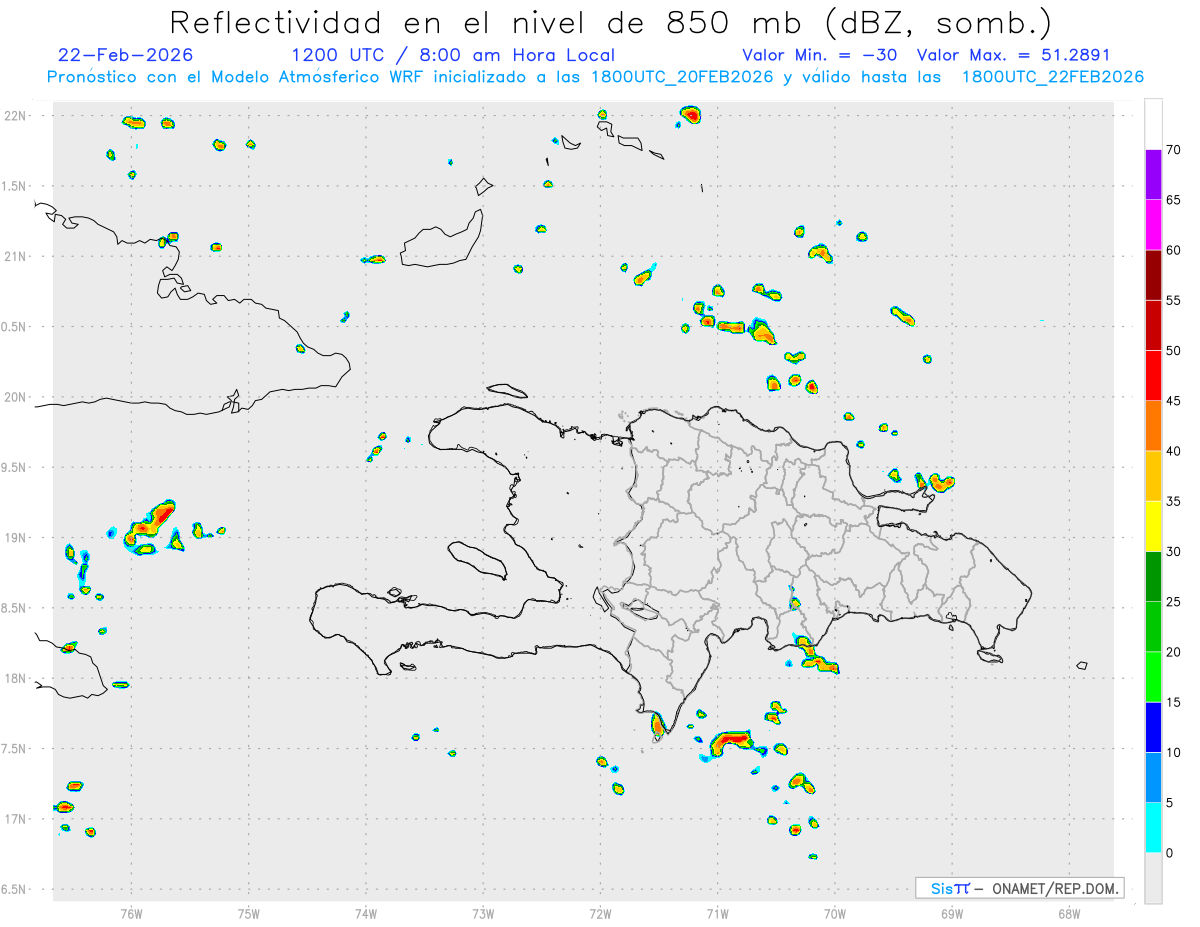This screenshot has width=1200, height=927.
Task: Click the 74W longitude axis label
Action: 366,913
